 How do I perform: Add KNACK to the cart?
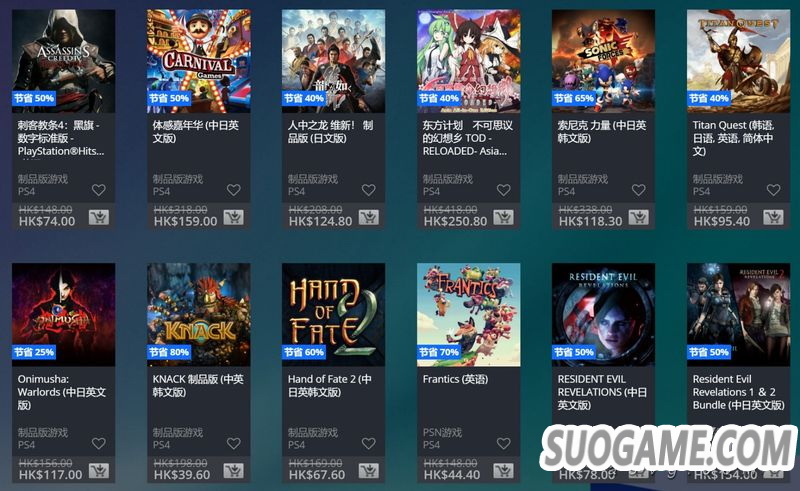[234, 471]
